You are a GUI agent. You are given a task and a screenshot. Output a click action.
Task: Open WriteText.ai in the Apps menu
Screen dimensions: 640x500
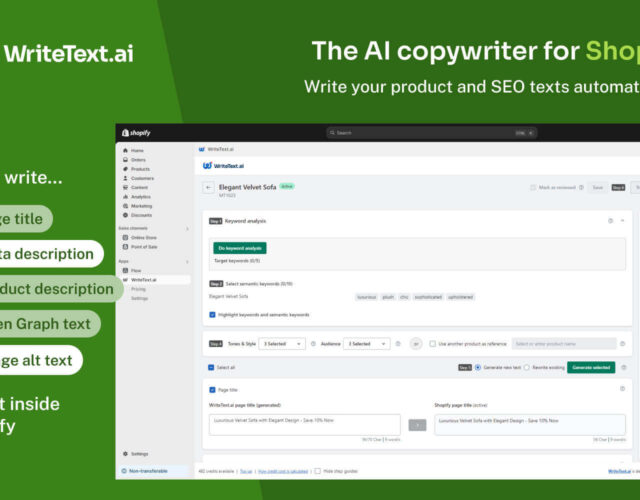coord(144,280)
